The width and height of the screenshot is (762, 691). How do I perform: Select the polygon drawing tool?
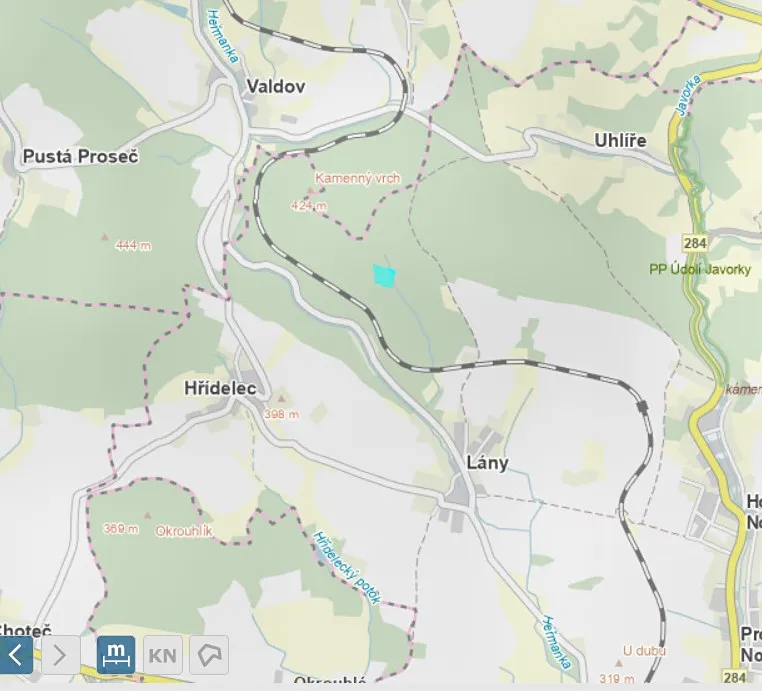click(x=209, y=655)
